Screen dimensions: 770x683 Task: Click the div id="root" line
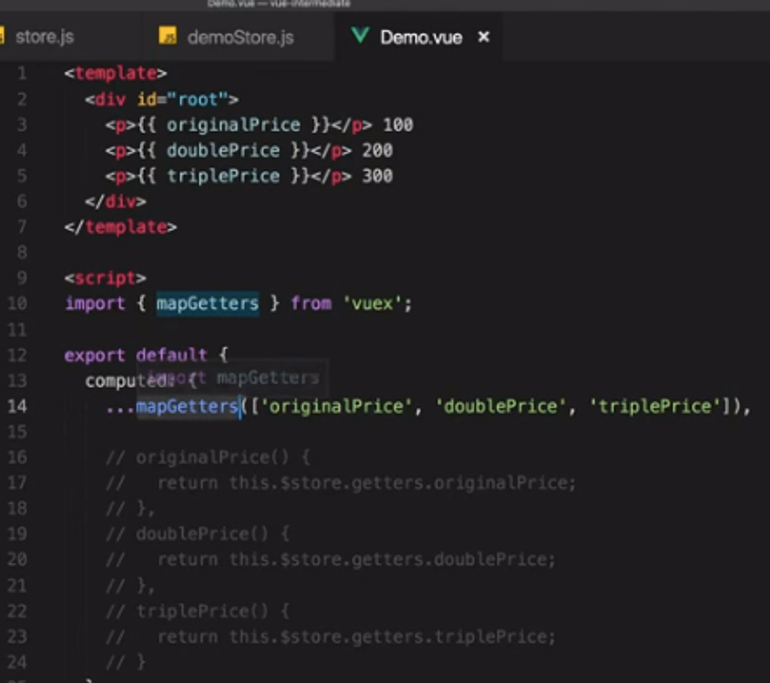(x=162, y=99)
